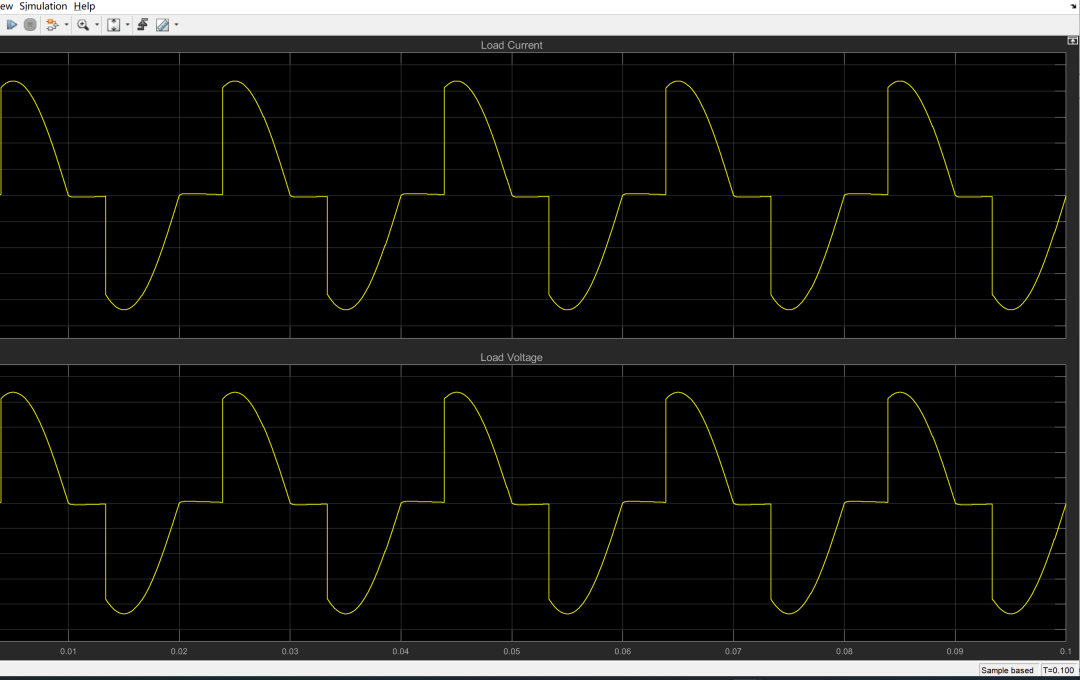Open the Help menu
The image size is (1080, 680).
(x=84, y=6)
